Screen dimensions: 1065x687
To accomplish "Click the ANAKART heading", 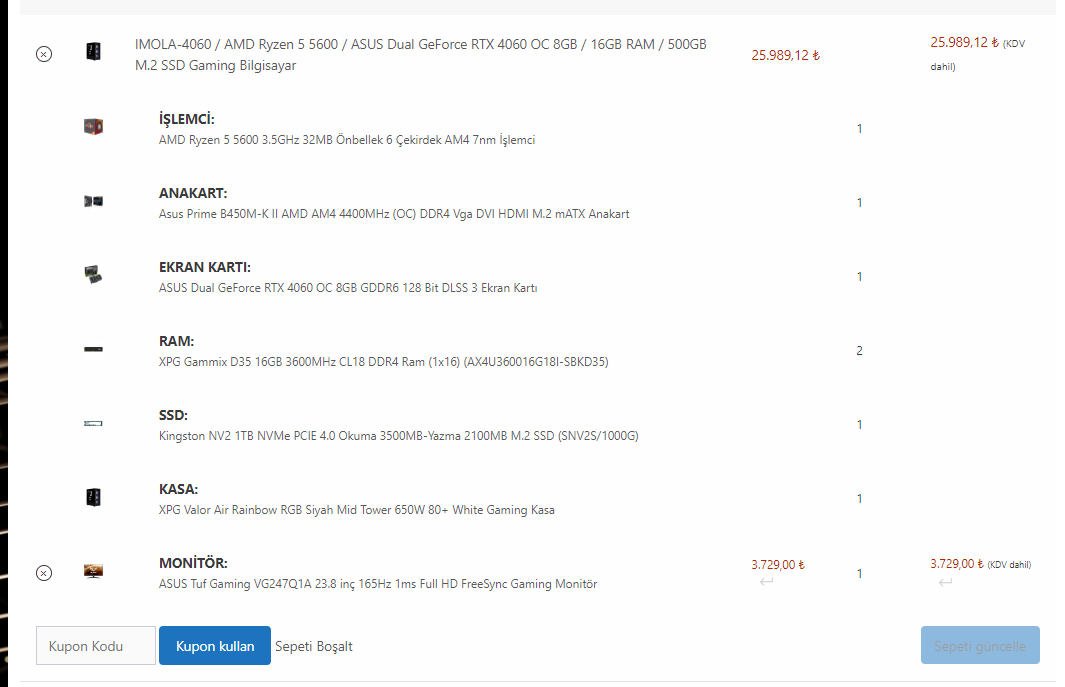I will pyautogui.click(x=193, y=194).
